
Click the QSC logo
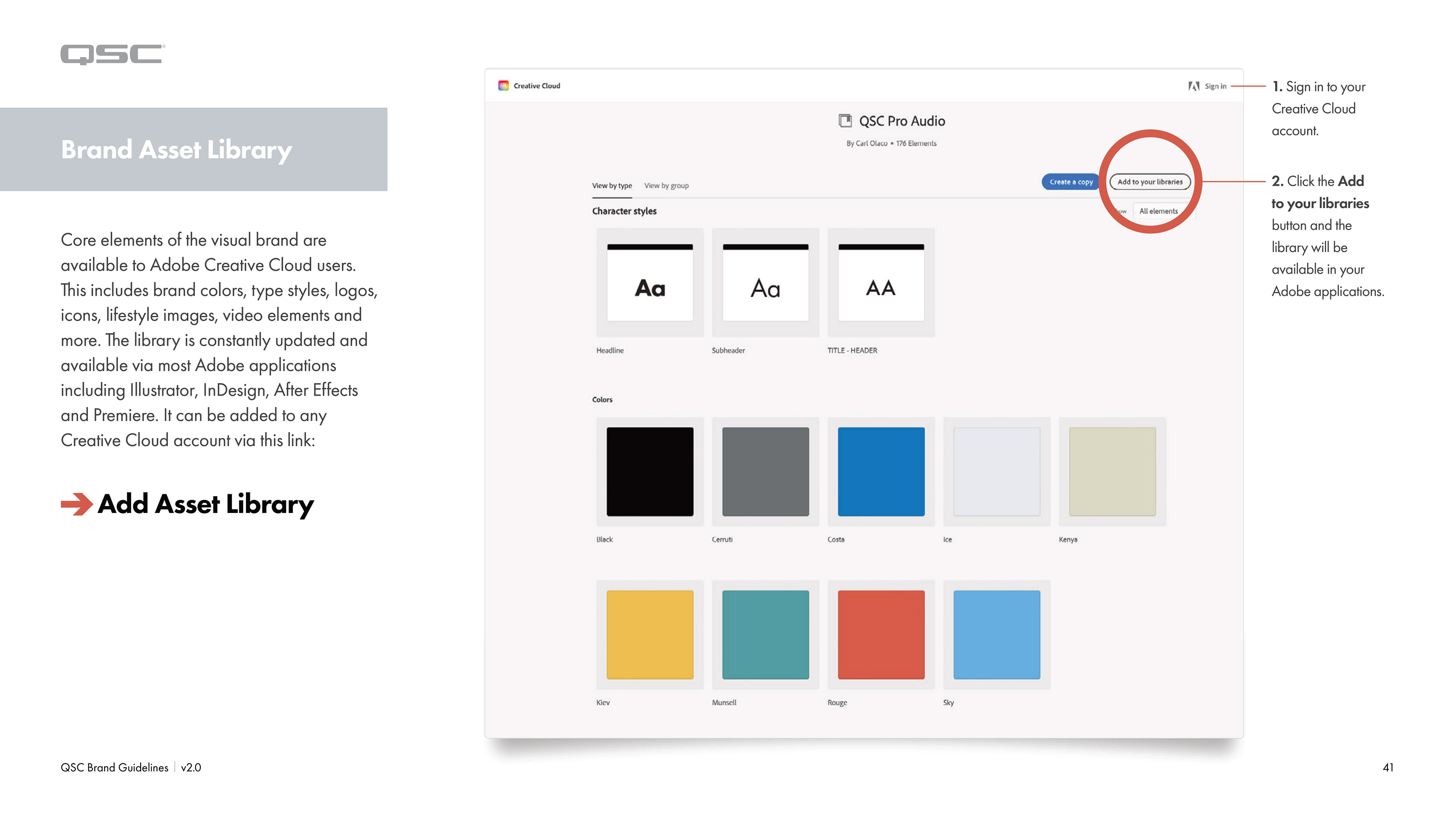tap(113, 55)
